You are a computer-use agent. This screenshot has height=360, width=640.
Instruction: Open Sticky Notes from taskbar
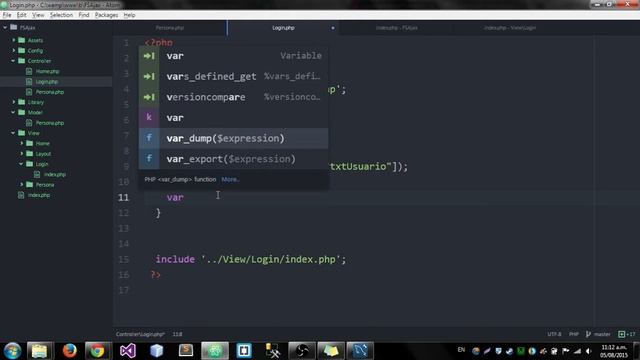pos(331,351)
